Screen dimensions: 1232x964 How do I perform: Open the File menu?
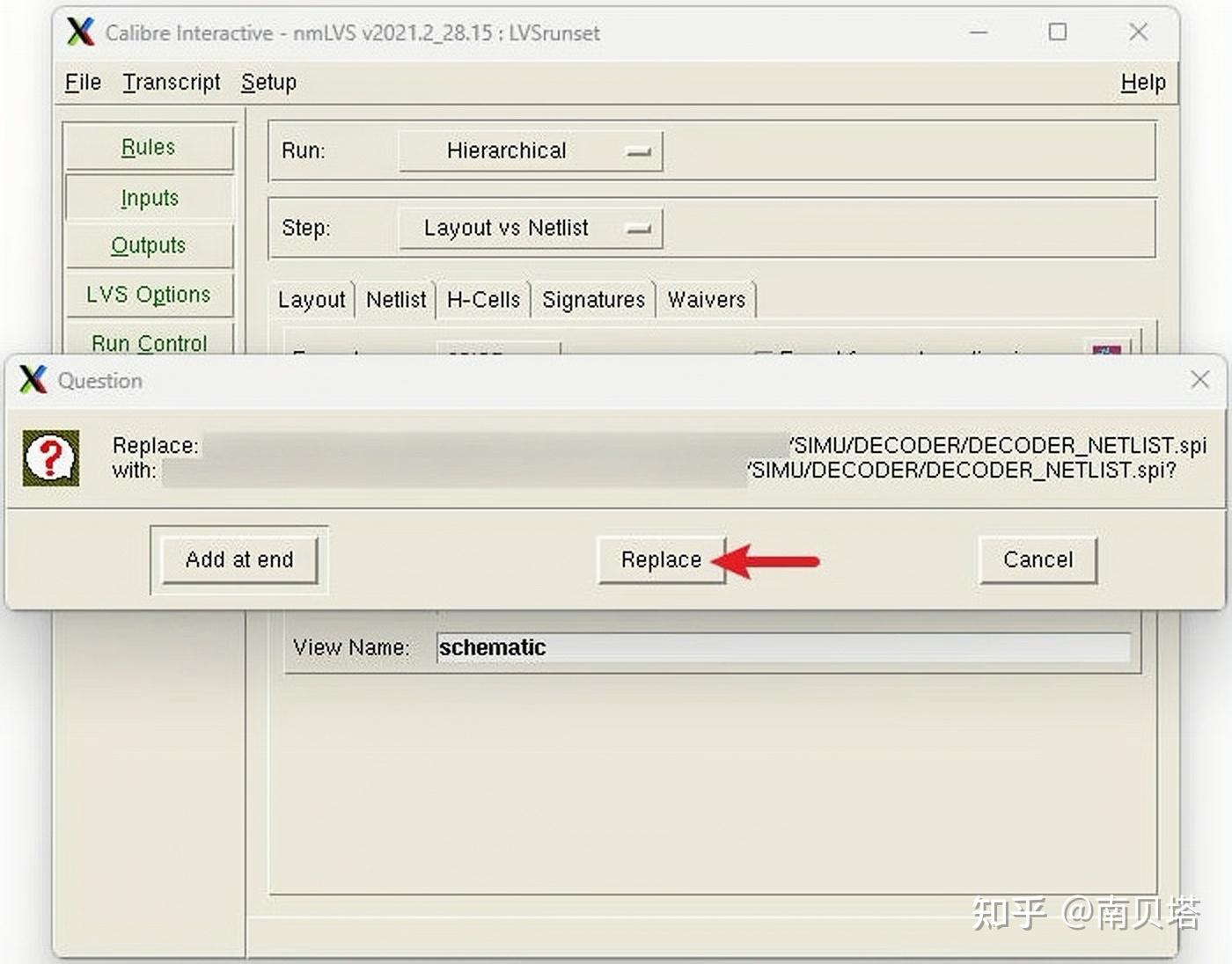pyautogui.click(x=81, y=82)
